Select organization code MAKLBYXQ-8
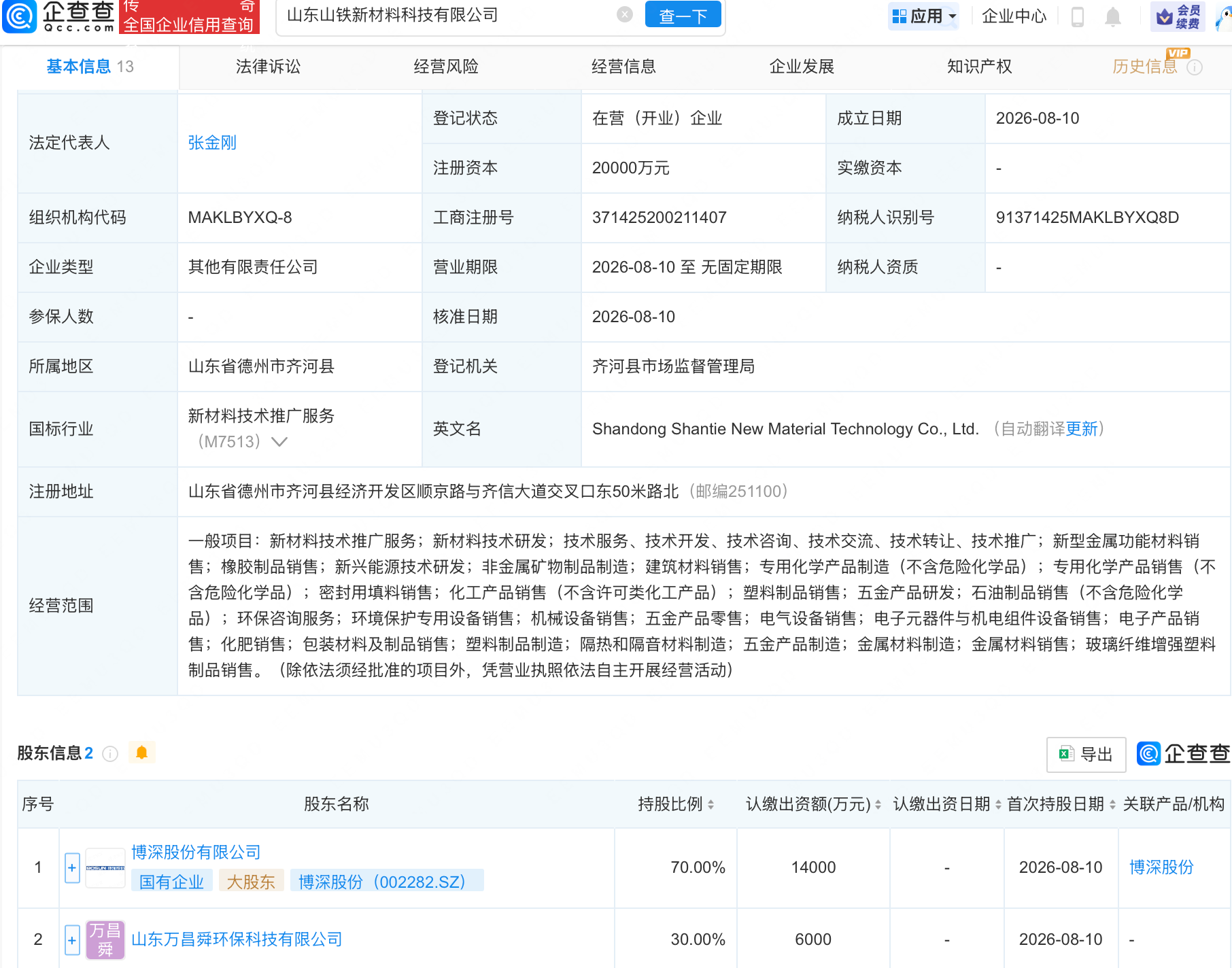Screen dimensions: 1232x968 pyautogui.click(x=240, y=218)
